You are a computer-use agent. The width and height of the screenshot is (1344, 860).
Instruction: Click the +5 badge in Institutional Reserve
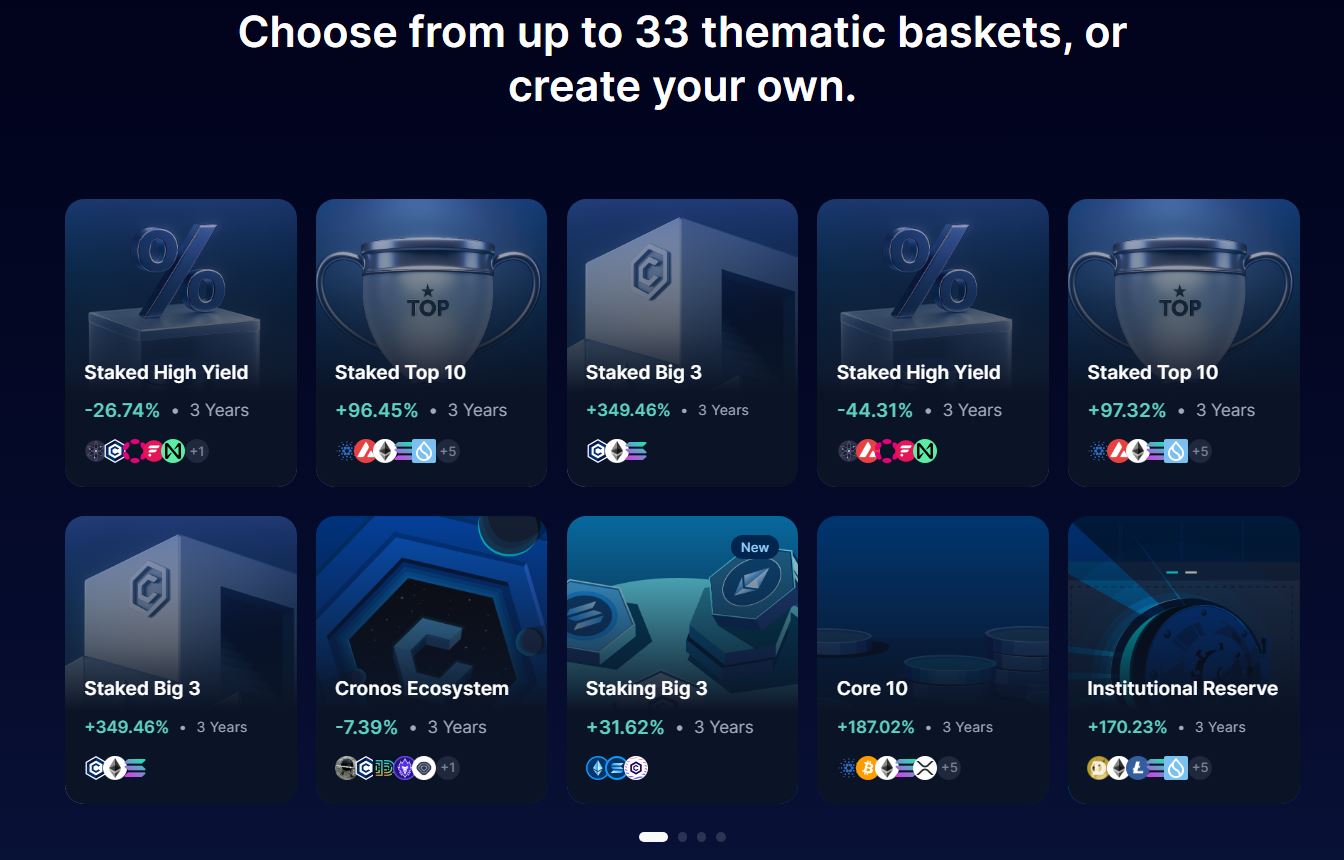coord(1200,768)
